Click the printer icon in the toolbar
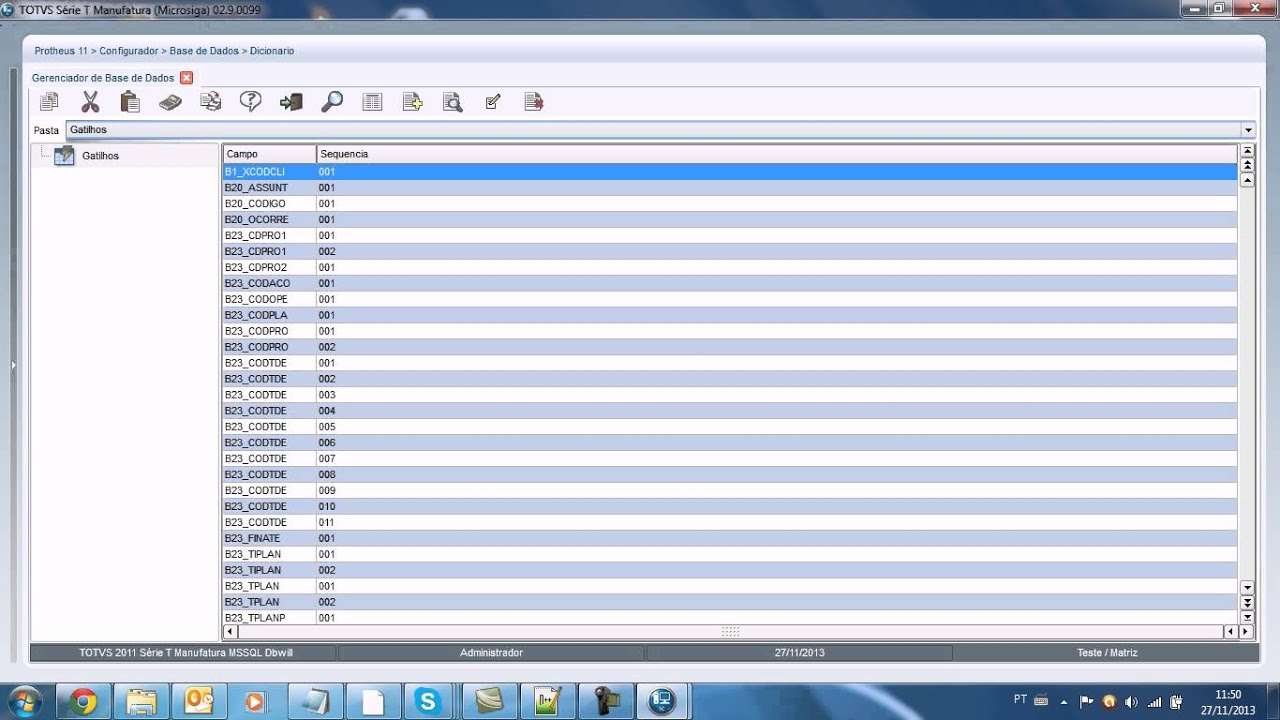Screen dimensions: 1280x720 pos(210,102)
